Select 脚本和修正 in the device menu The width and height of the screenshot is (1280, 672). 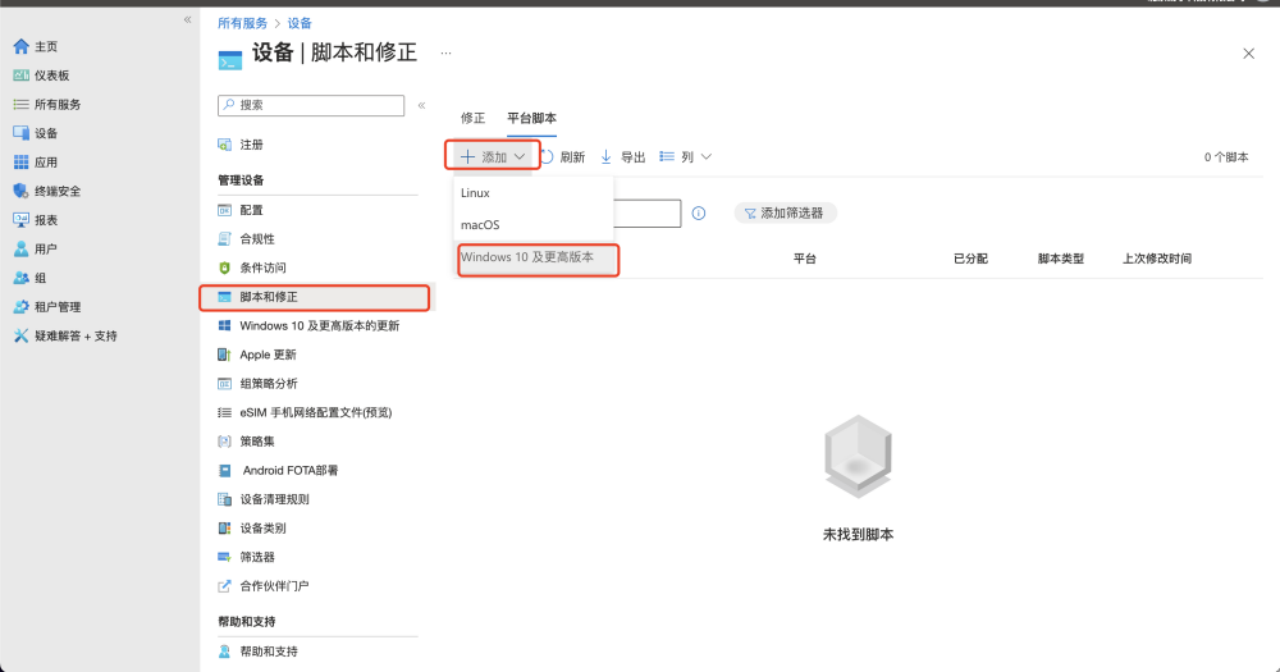[x=315, y=297]
